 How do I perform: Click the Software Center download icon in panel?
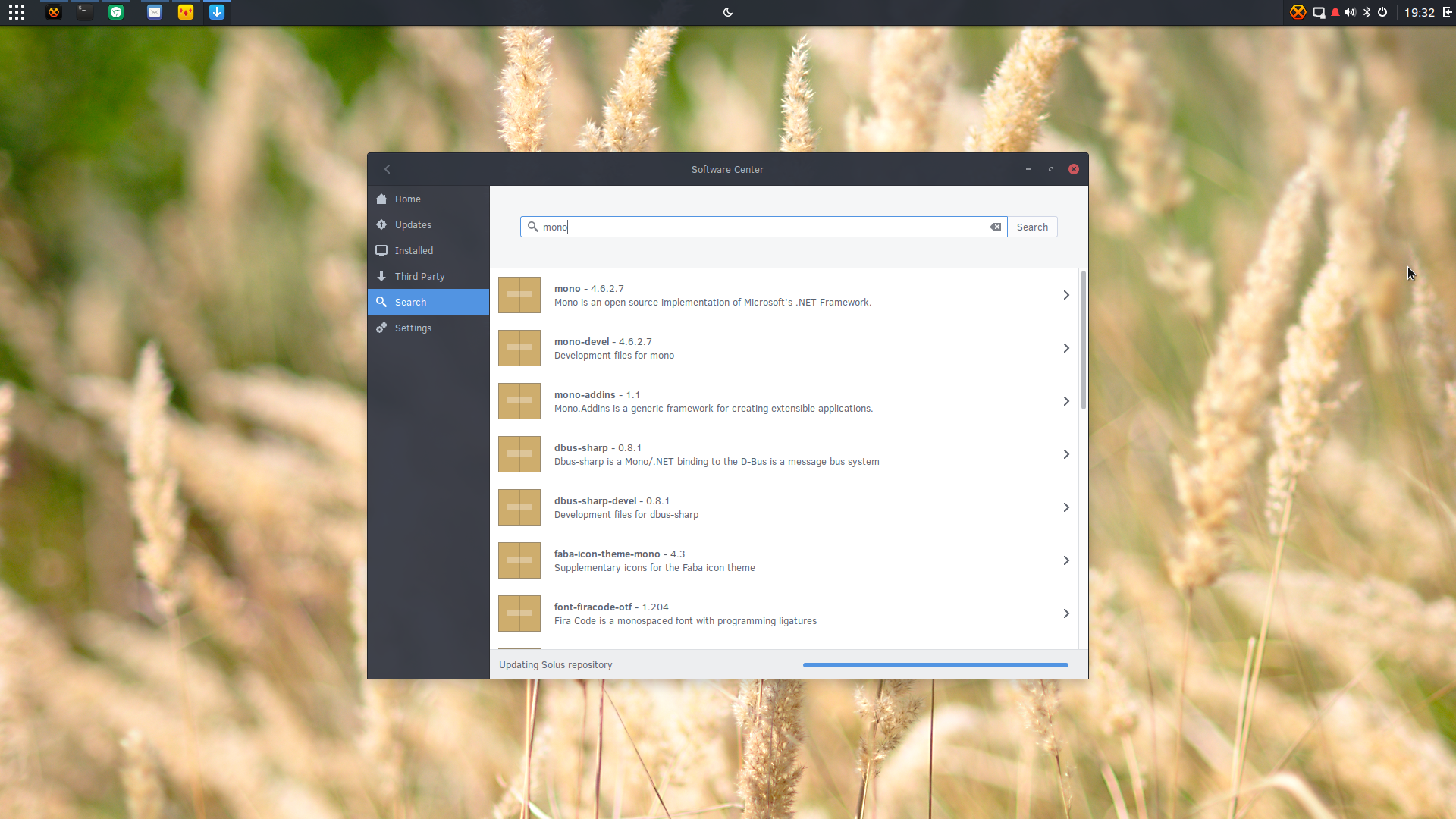click(x=217, y=12)
